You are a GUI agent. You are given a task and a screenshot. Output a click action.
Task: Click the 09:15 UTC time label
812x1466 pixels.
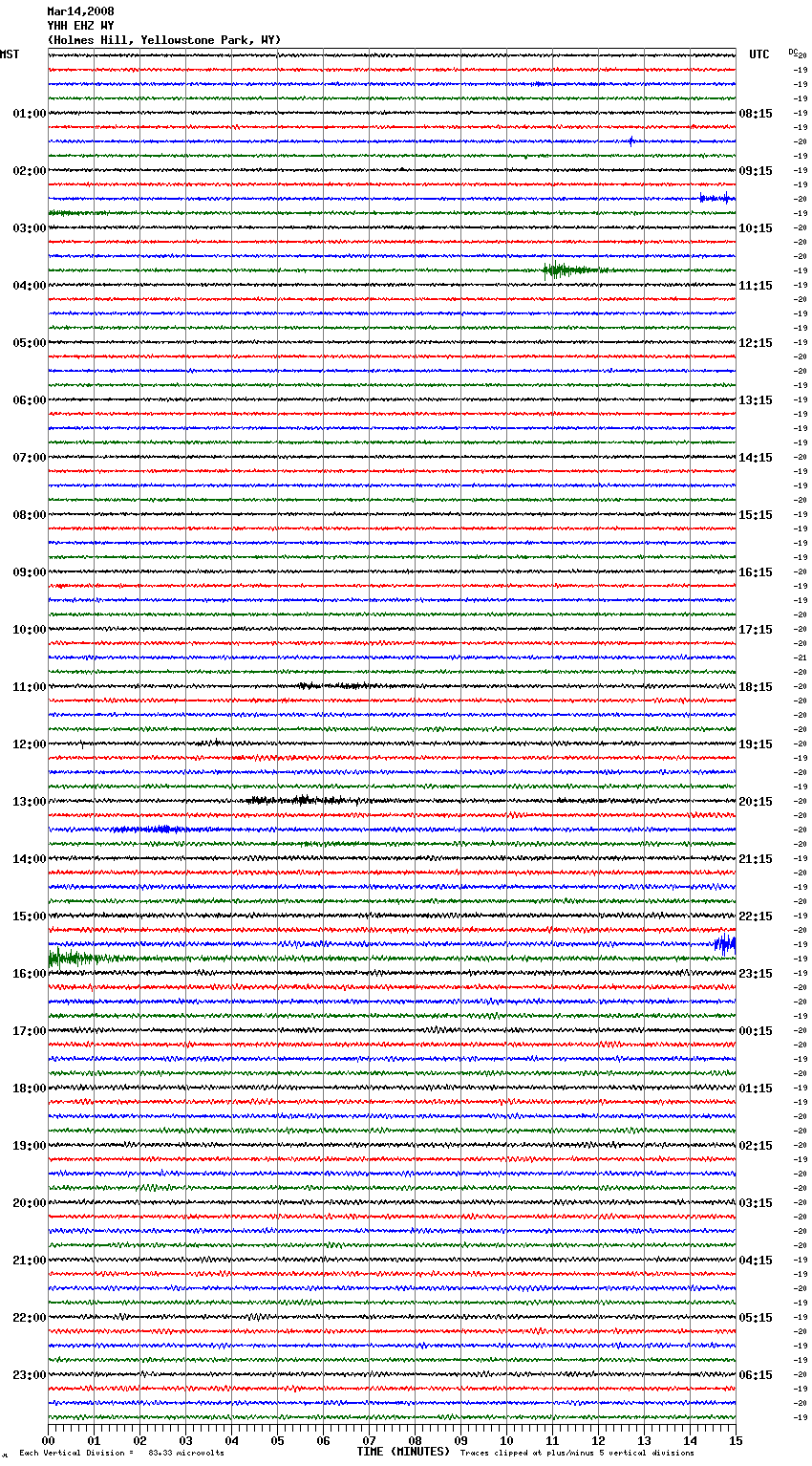(x=756, y=171)
